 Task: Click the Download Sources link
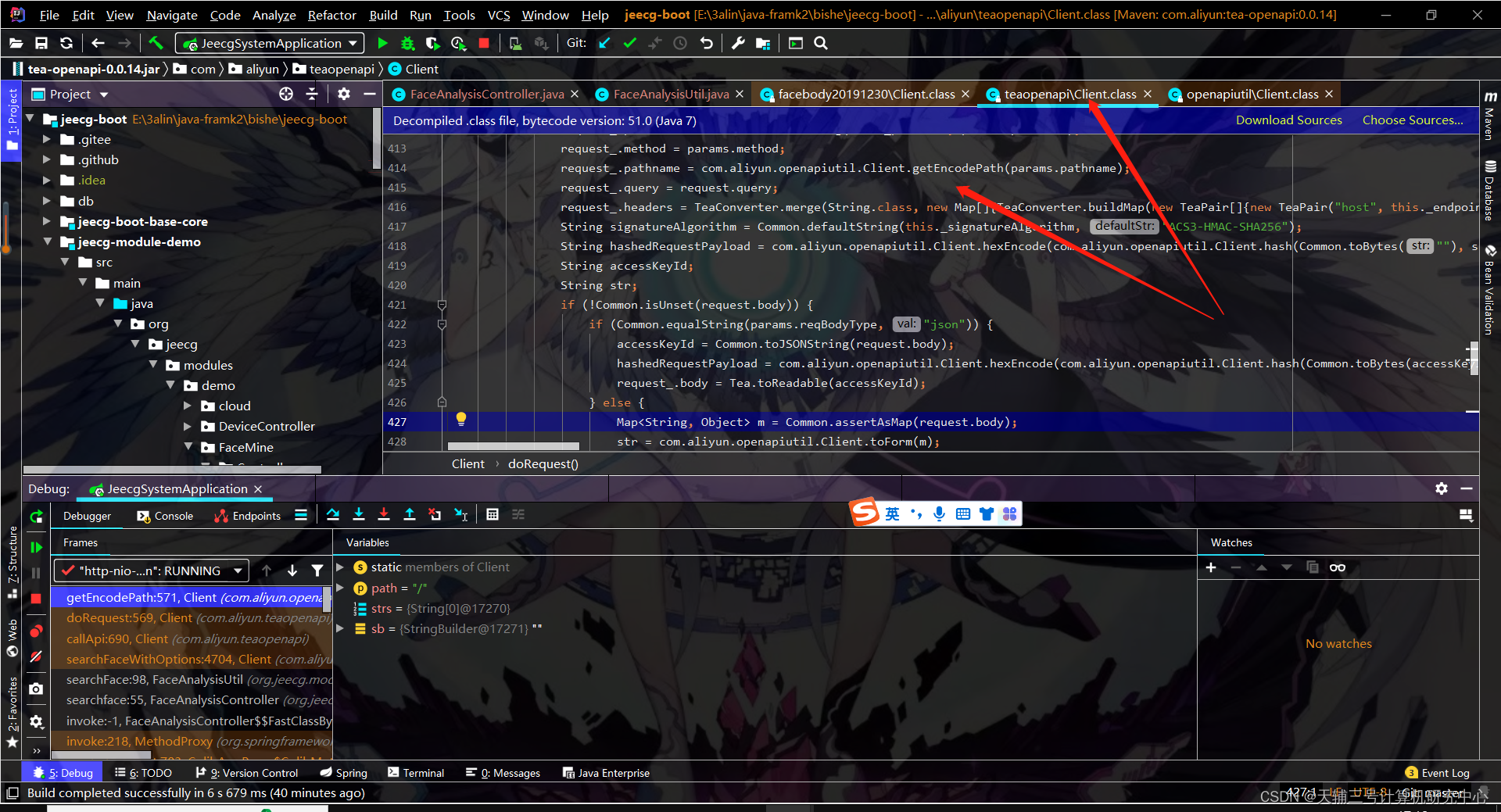(1289, 120)
